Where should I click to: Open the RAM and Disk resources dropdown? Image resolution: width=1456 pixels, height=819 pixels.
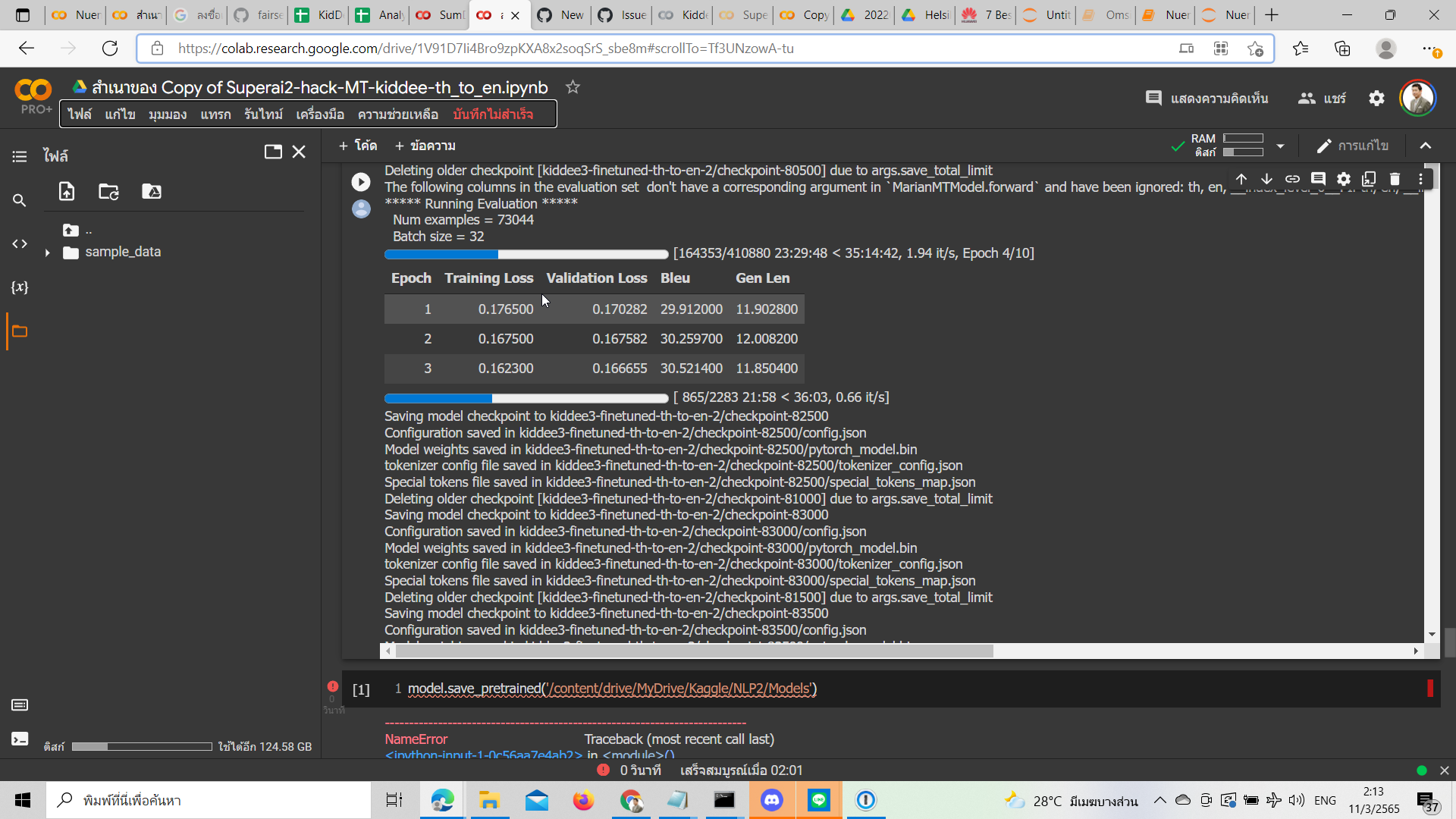pos(1280,146)
